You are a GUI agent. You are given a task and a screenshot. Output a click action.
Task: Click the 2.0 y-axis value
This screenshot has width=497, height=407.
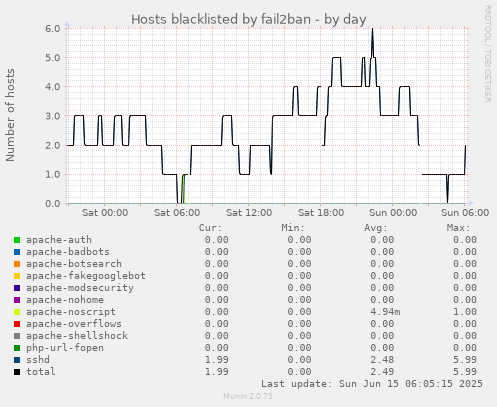click(53, 145)
